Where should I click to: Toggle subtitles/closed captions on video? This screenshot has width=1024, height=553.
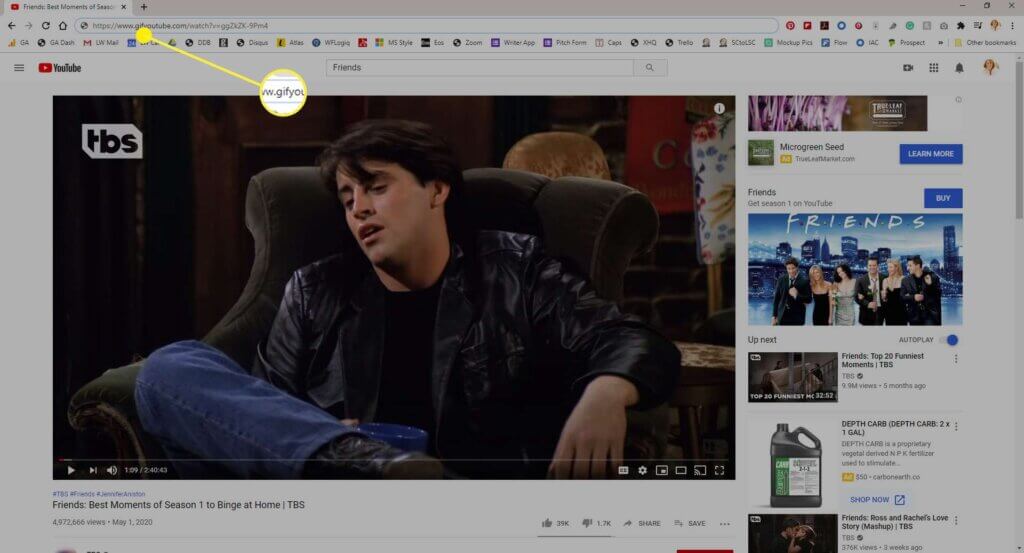[x=623, y=470]
